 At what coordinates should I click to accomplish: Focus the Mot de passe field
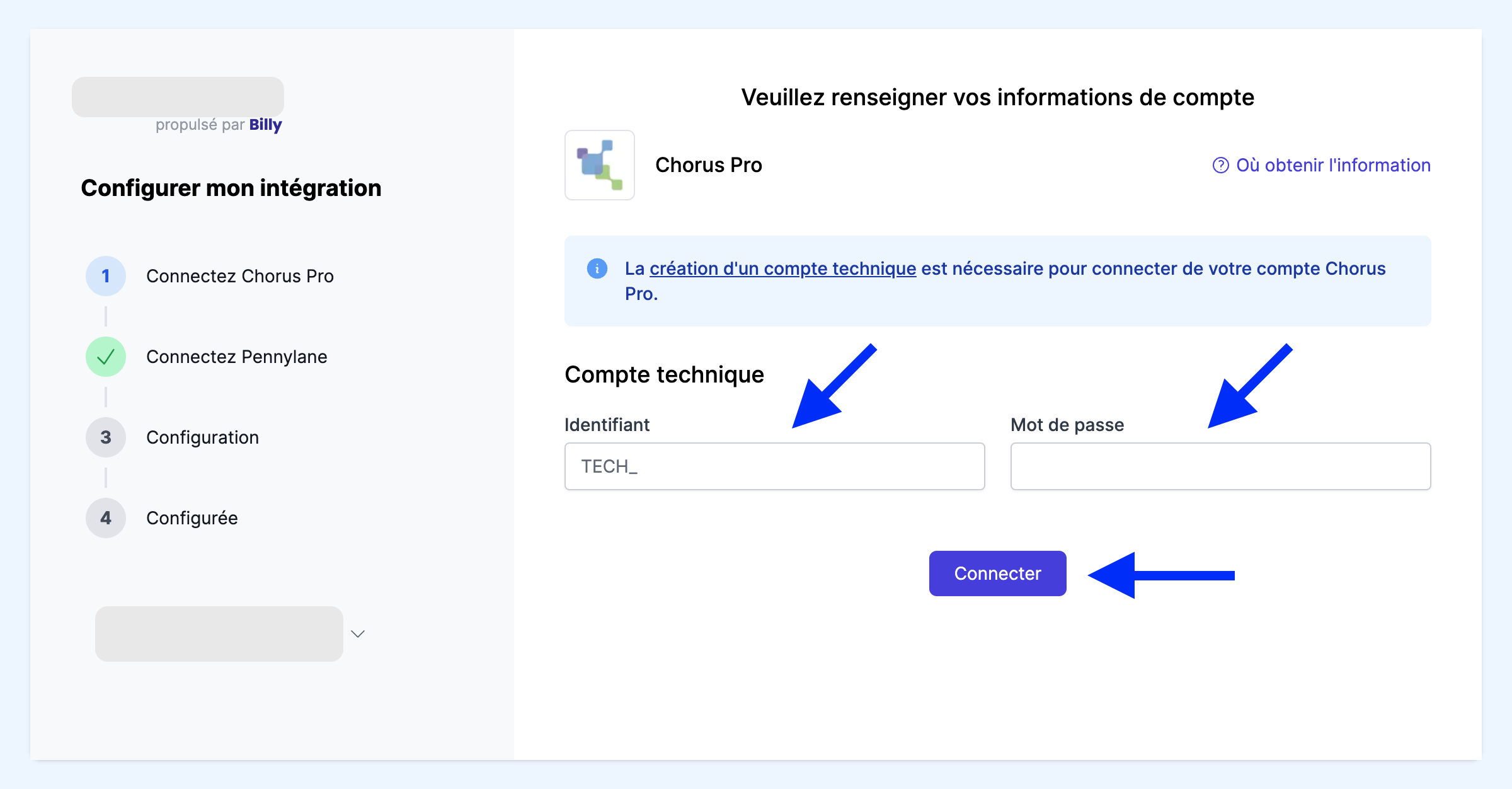1220,466
